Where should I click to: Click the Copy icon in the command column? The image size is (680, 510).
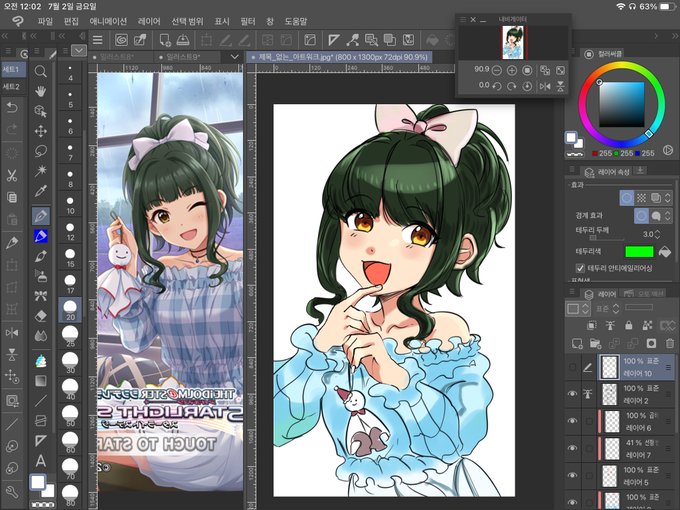pyautogui.click(x=12, y=197)
